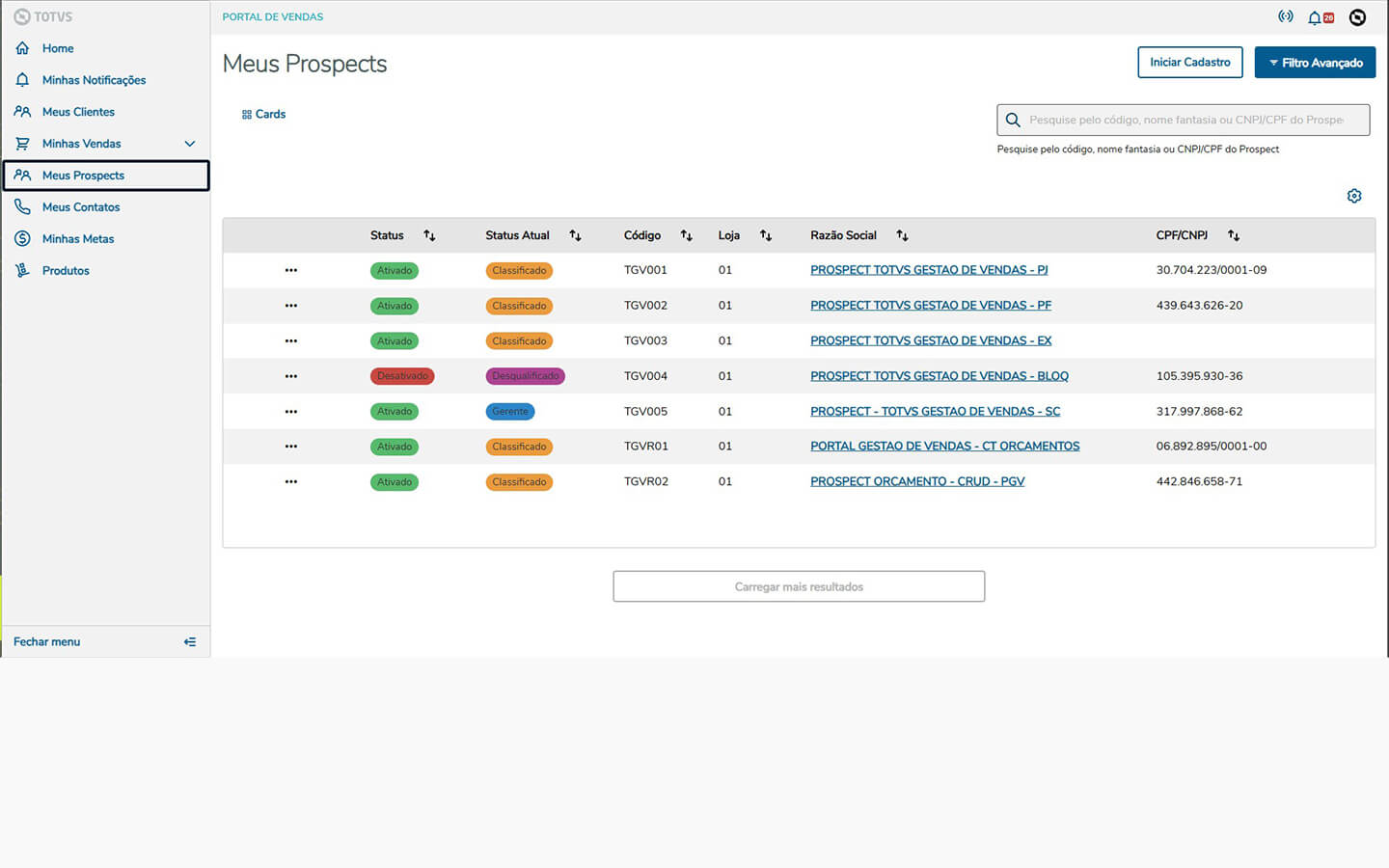The height and width of the screenshot is (868, 1389).
Task: Sort table by Código column
Action: click(686, 235)
